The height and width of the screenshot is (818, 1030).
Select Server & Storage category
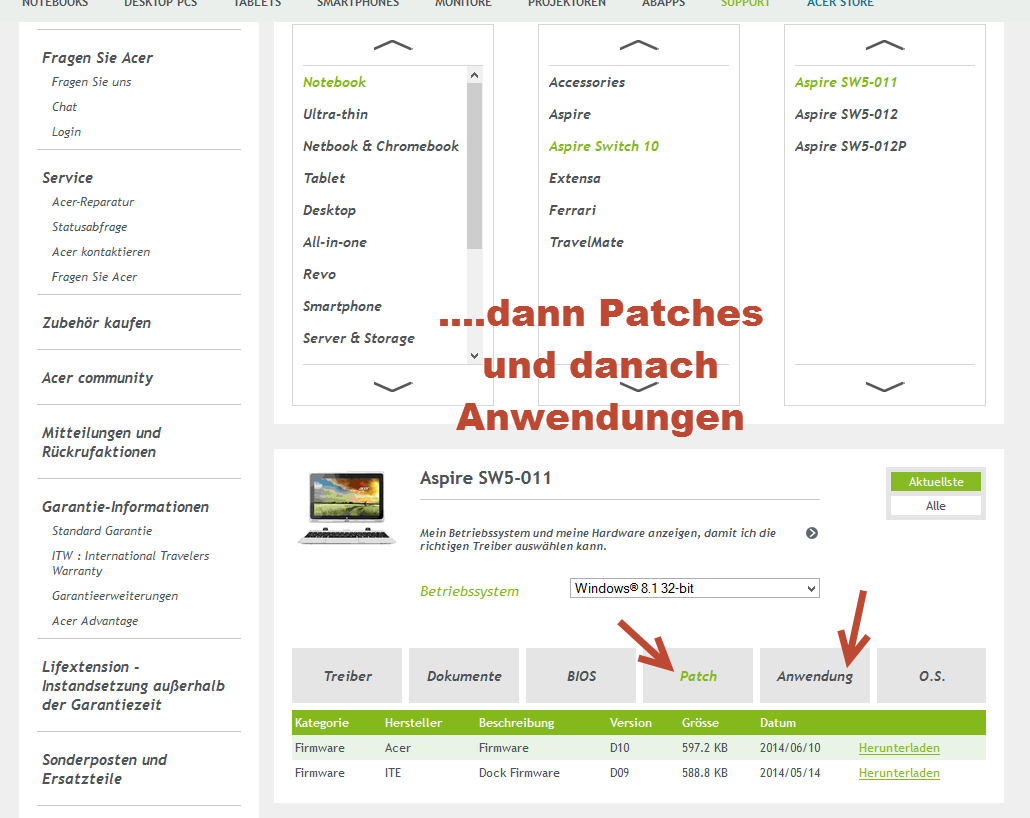359,338
